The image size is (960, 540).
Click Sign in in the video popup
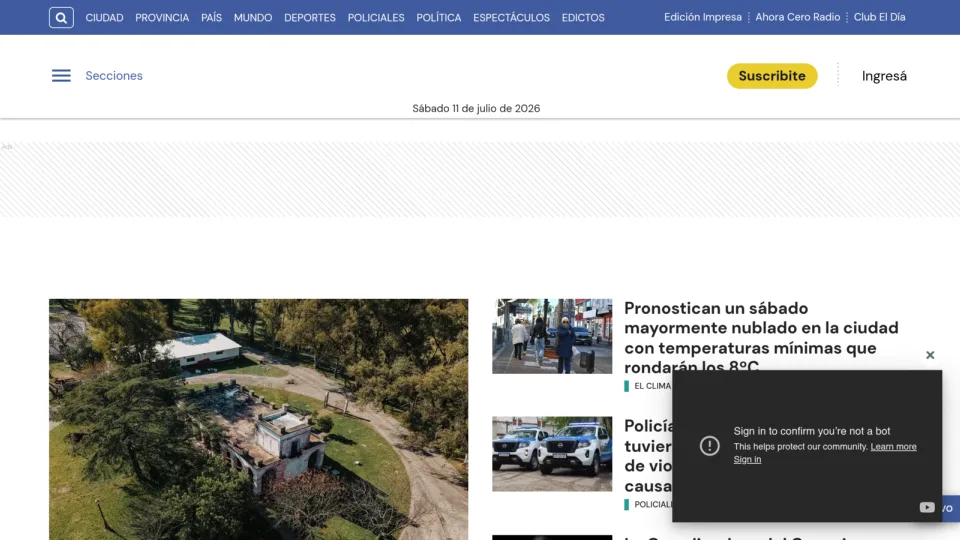click(x=747, y=460)
